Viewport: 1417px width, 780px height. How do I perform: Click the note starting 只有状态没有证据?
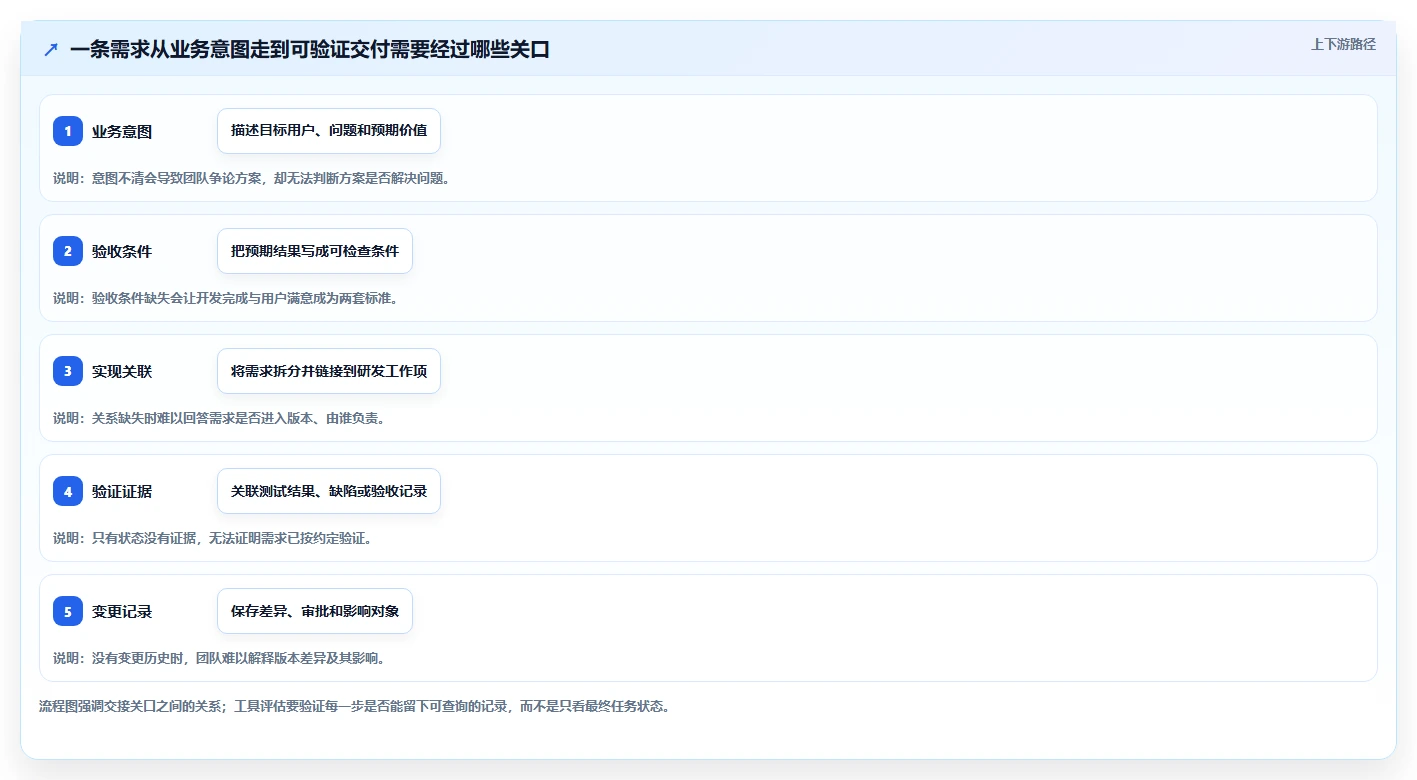(x=212, y=538)
